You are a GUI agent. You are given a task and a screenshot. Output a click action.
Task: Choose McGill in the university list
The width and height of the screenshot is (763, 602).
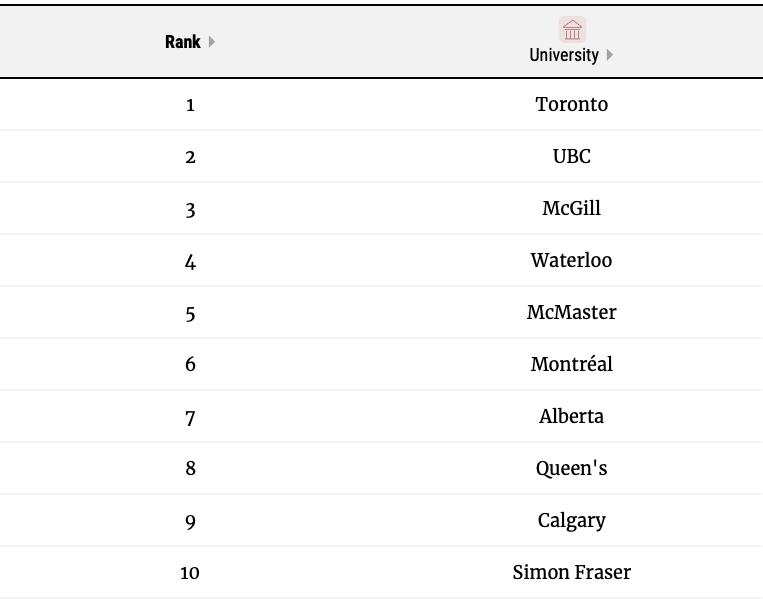(x=571, y=208)
